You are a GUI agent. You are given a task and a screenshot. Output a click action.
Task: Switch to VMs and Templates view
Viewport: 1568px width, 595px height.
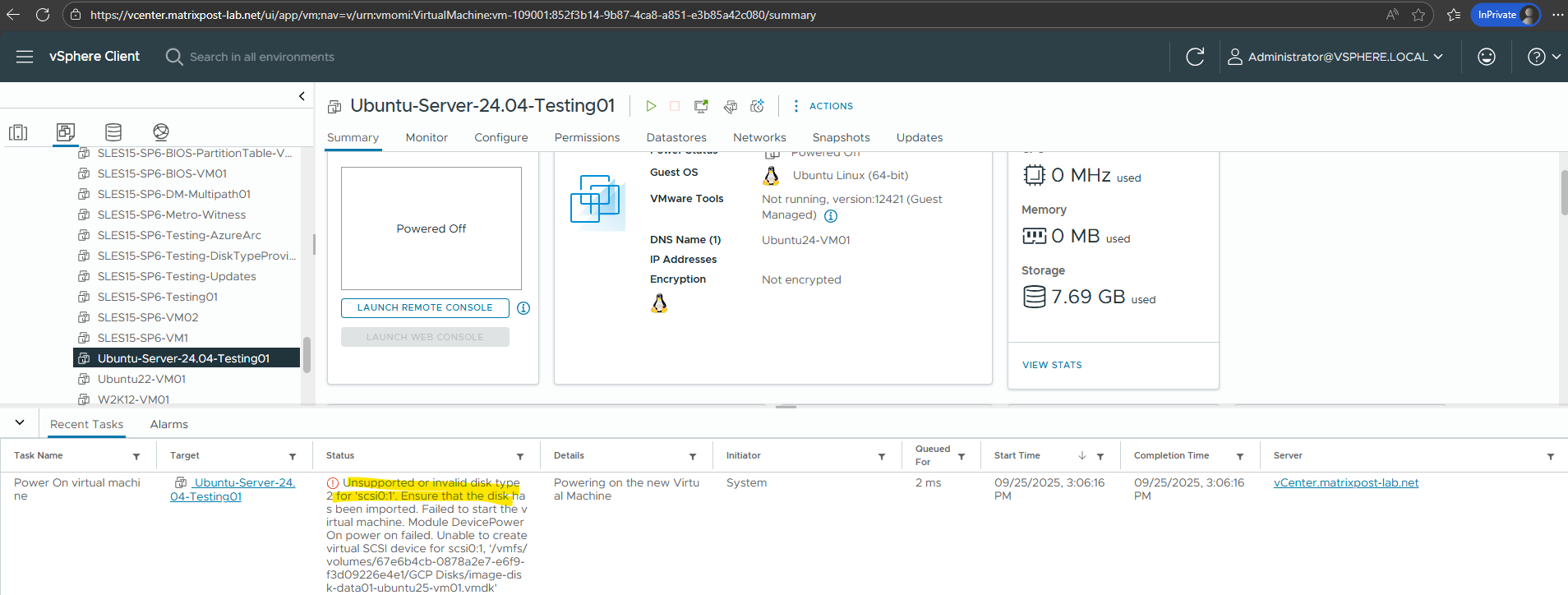(66, 131)
